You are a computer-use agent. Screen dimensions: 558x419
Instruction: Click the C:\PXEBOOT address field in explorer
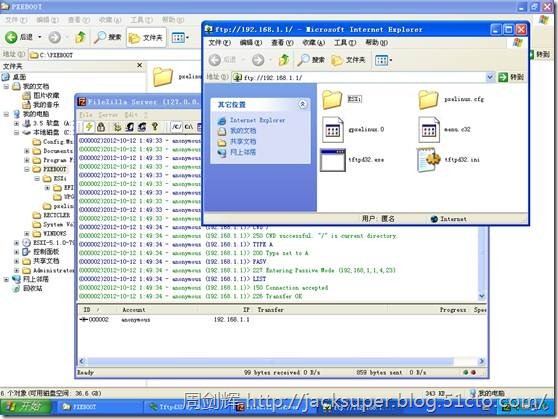[x=114, y=55]
